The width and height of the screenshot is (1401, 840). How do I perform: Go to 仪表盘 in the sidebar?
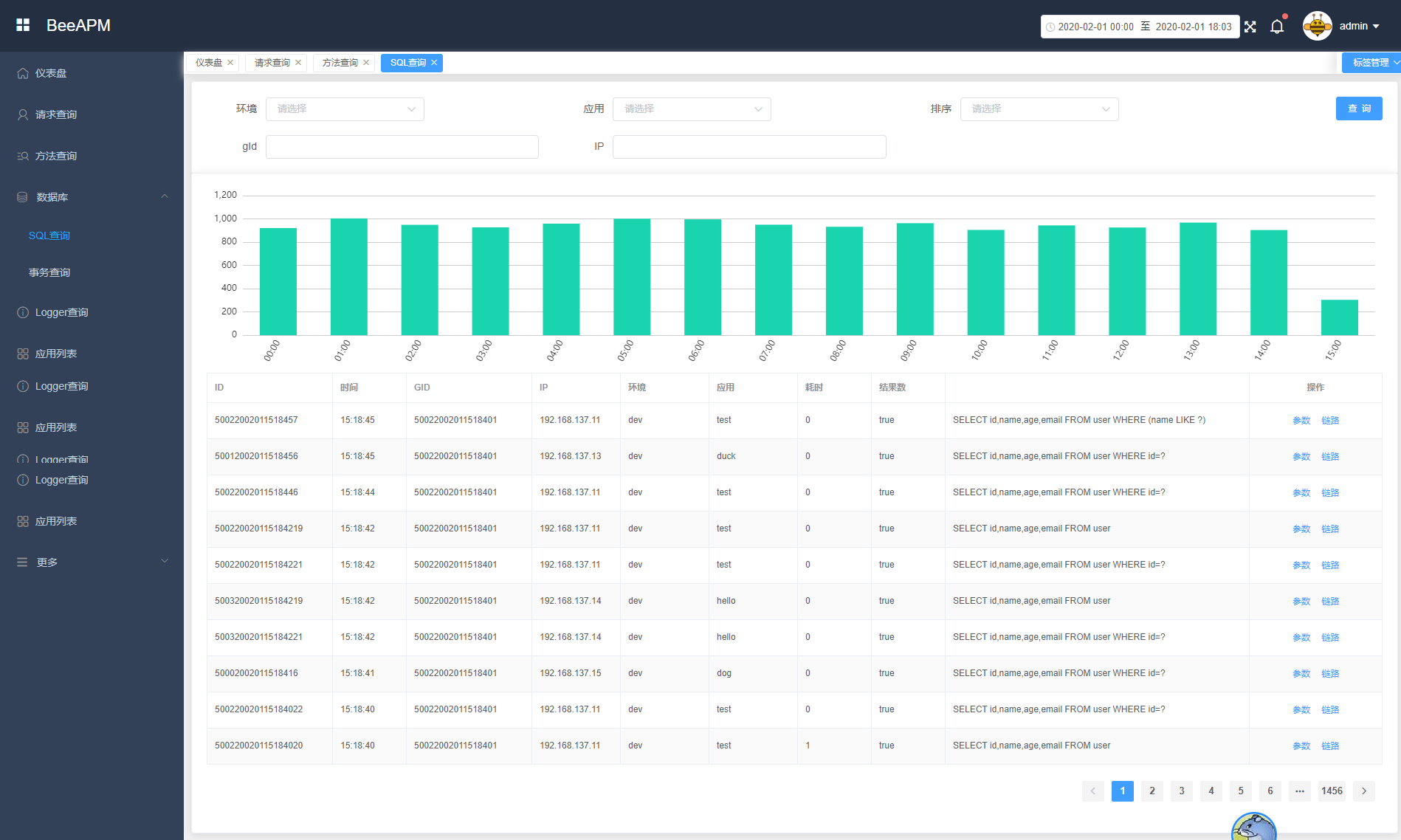coord(92,73)
